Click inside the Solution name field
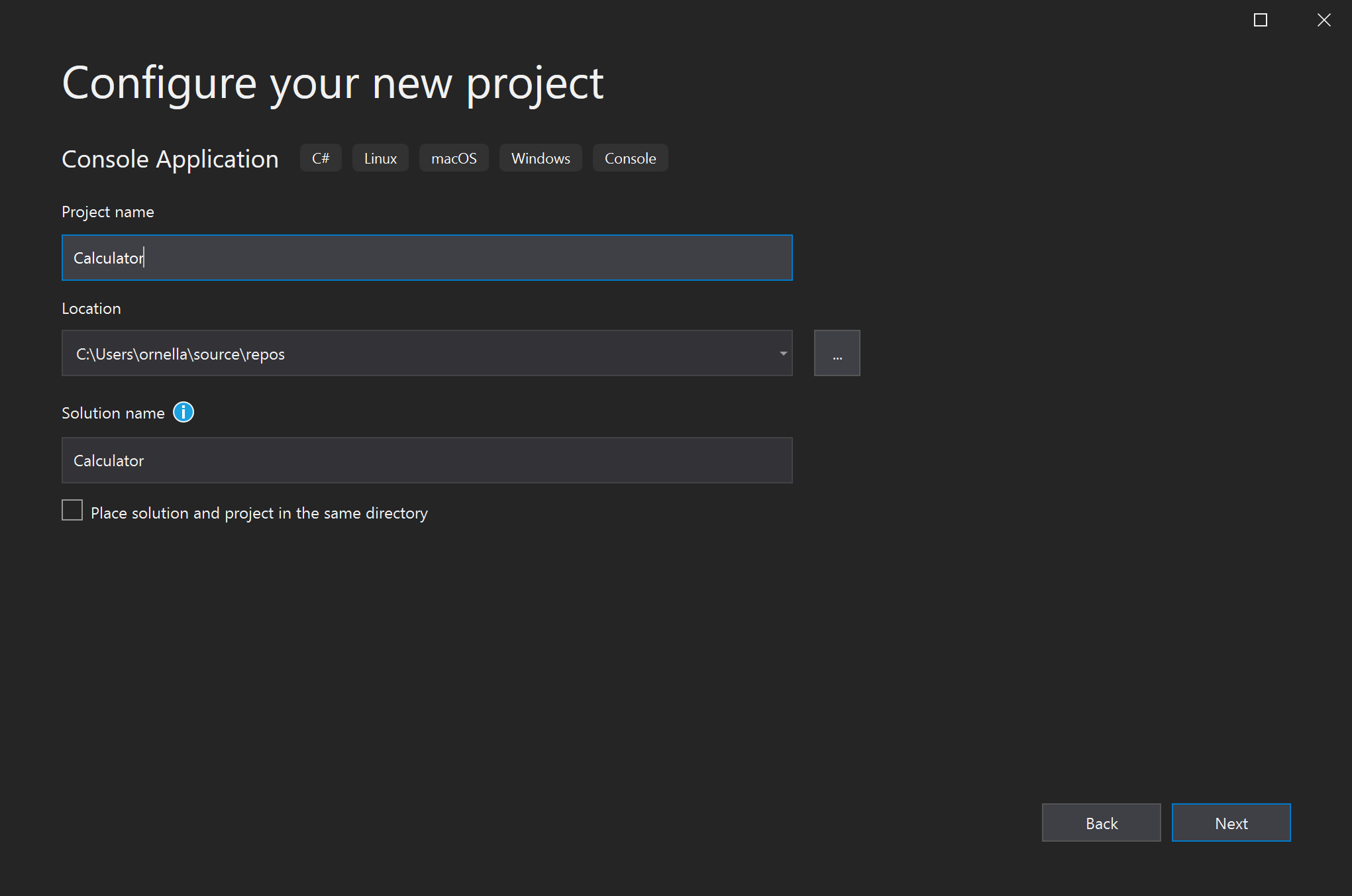 click(x=427, y=460)
